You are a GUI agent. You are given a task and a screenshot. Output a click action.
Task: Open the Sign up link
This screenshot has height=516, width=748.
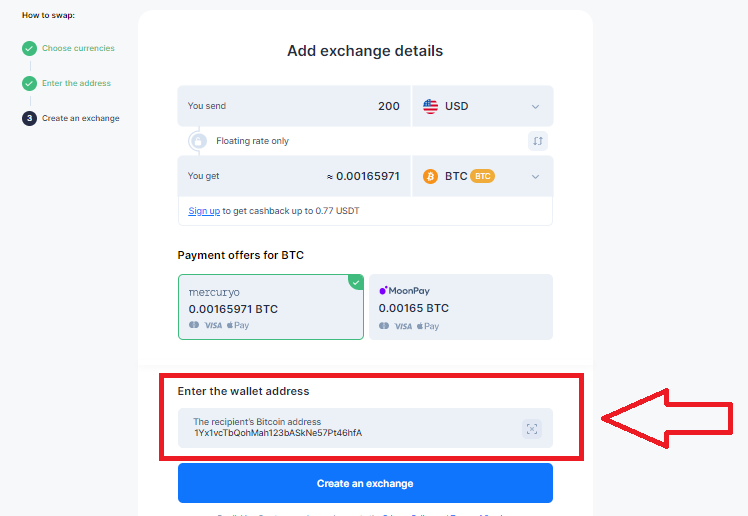pos(204,211)
